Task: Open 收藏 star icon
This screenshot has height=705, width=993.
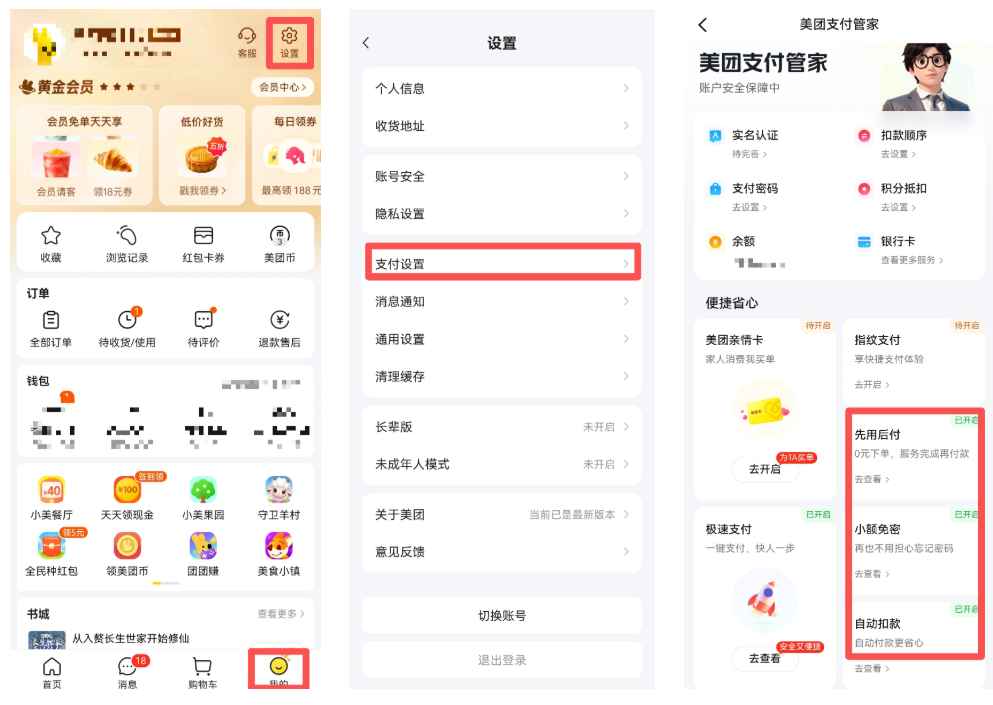Action: (51, 236)
